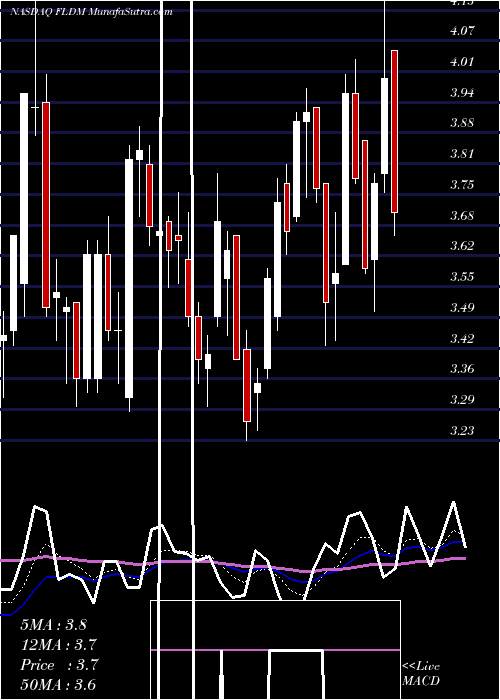This screenshot has width=500, height=700.
Task: Click the 3.94 price axis label
Action: pos(462,92)
